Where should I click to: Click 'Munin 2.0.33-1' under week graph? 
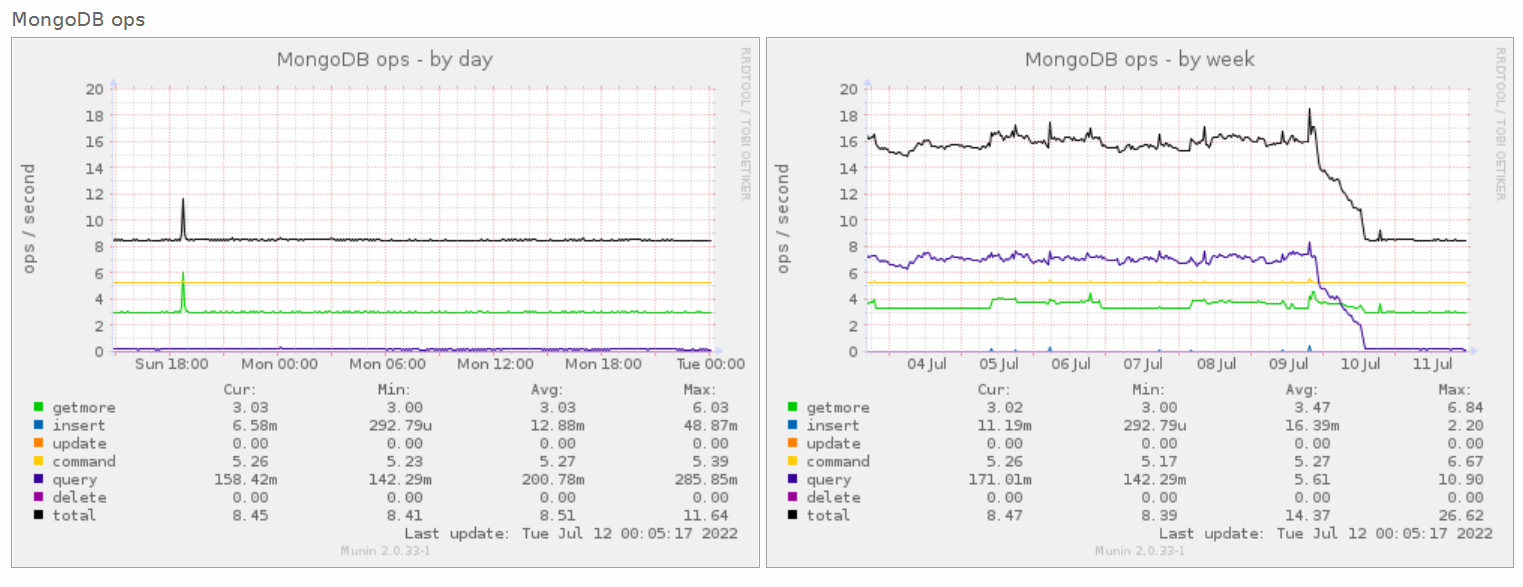click(1140, 551)
